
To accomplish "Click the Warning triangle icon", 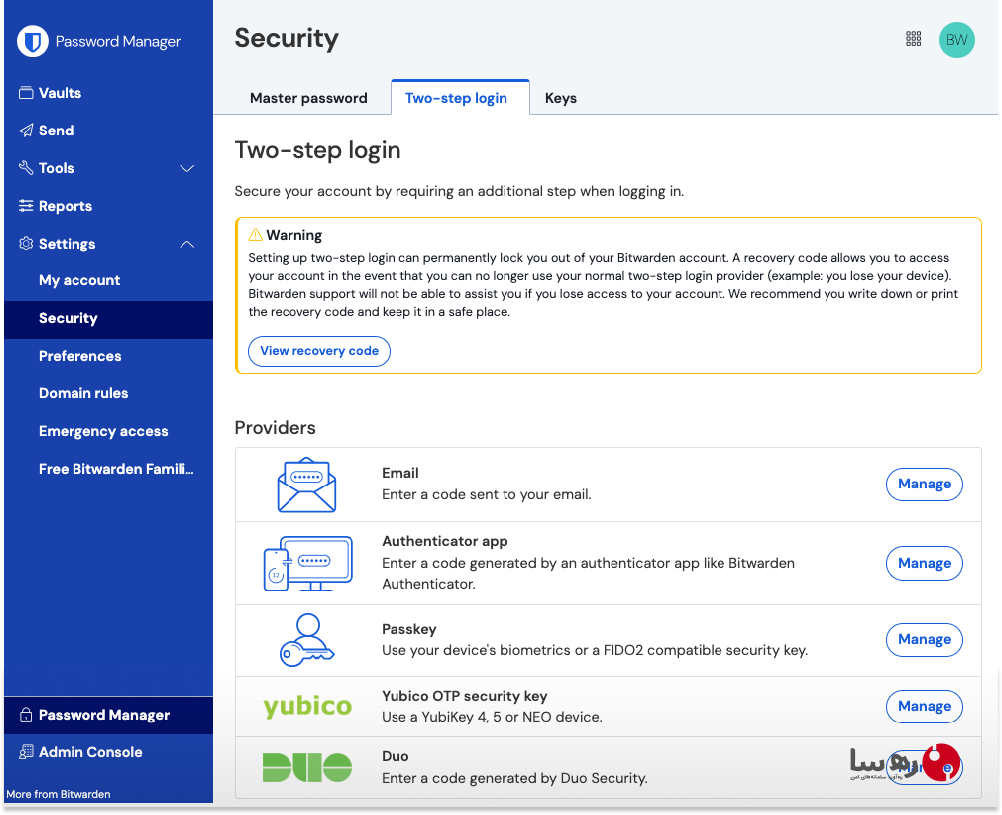I will point(256,235).
